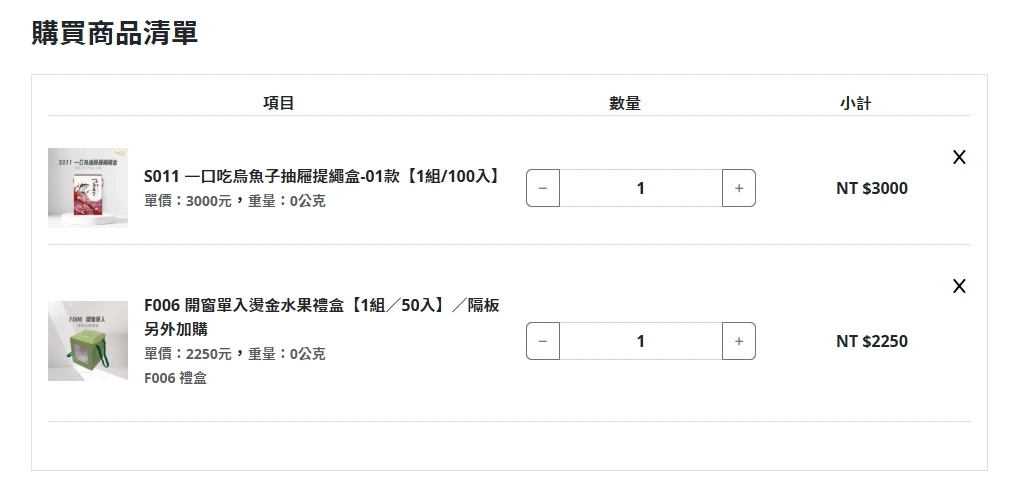Click the 小計 column header
The width and height of the screenshot is (1024, 480).
click(x=855, y=102)
